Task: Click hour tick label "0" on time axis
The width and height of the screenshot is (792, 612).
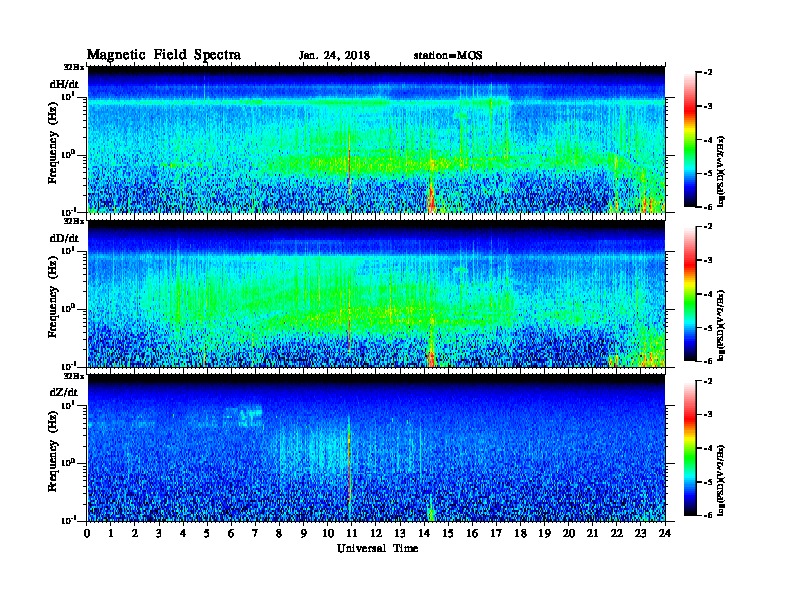Action: 87,533
